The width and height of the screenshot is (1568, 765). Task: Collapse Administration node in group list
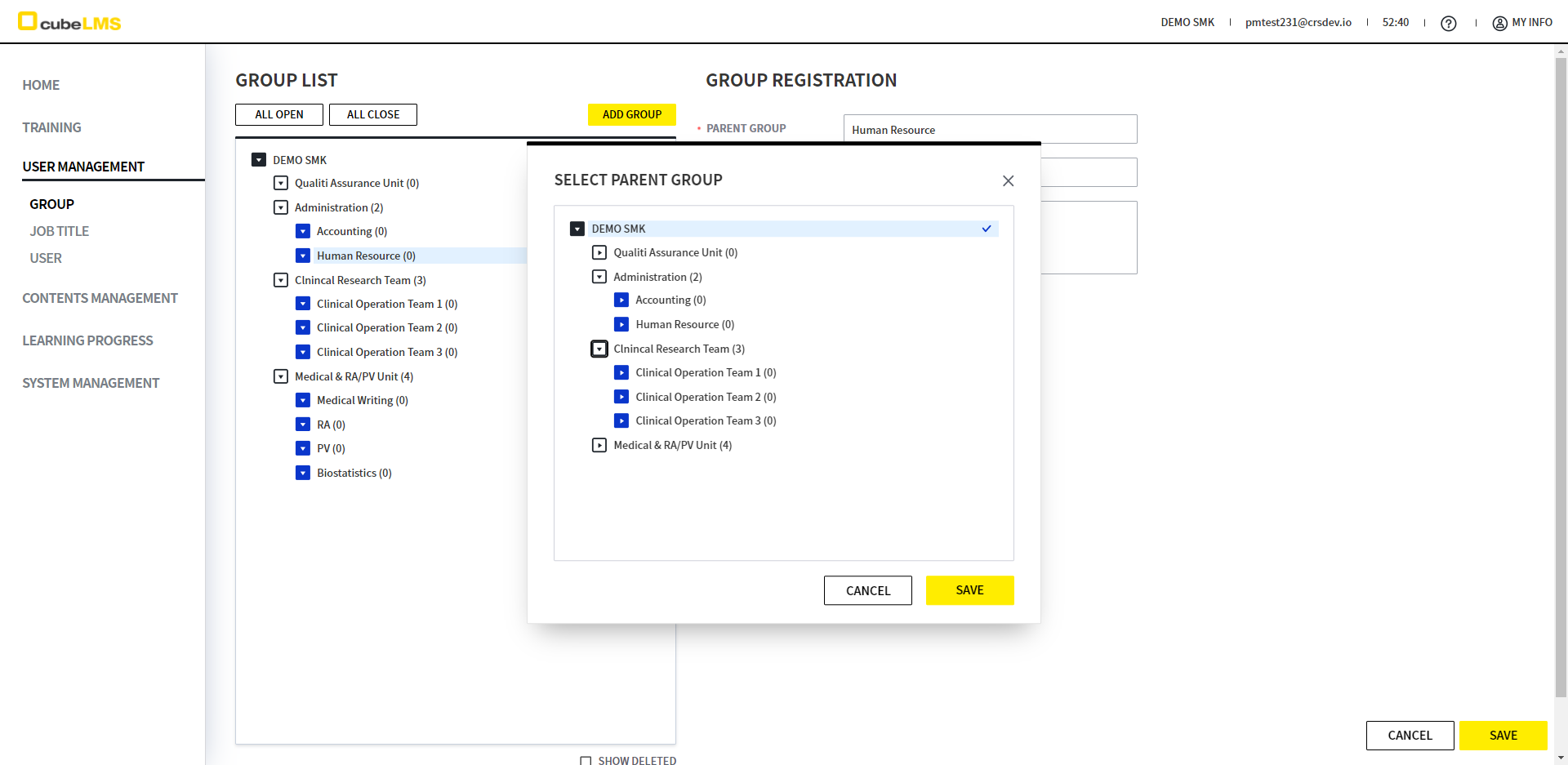pos(281,207)
